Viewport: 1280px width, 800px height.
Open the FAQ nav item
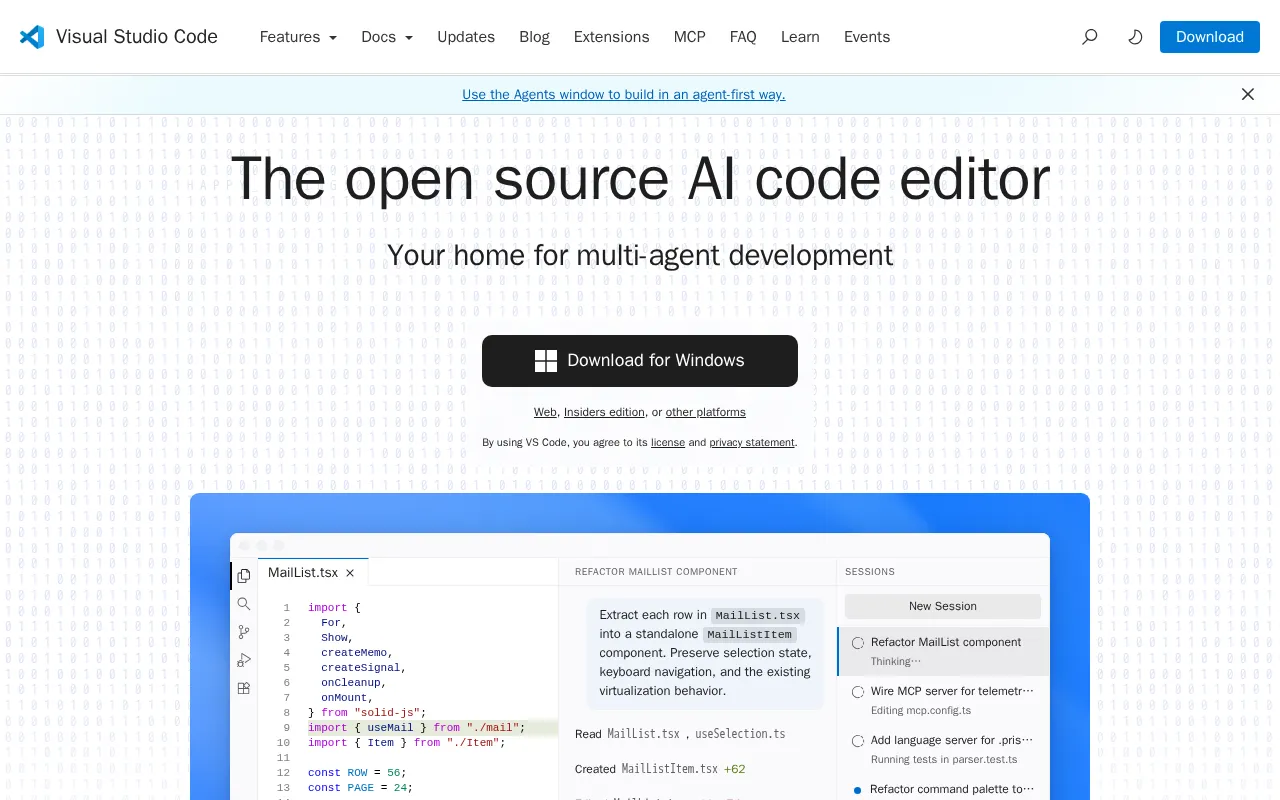(743, 37)
